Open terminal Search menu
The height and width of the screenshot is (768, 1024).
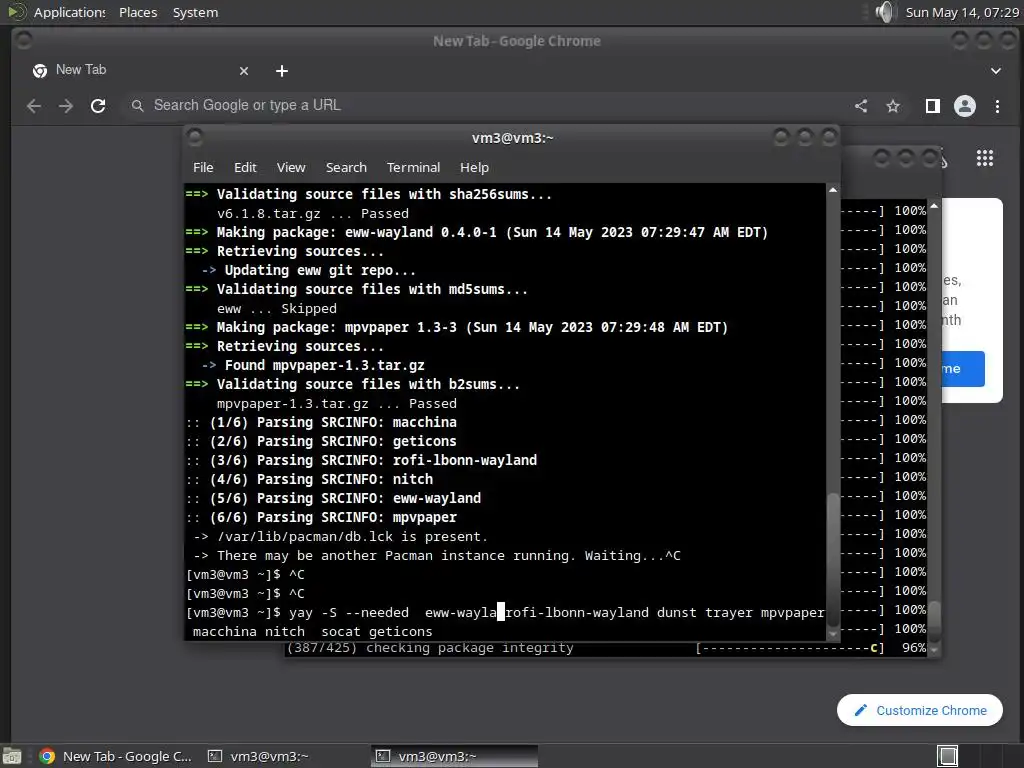[346, 167]
